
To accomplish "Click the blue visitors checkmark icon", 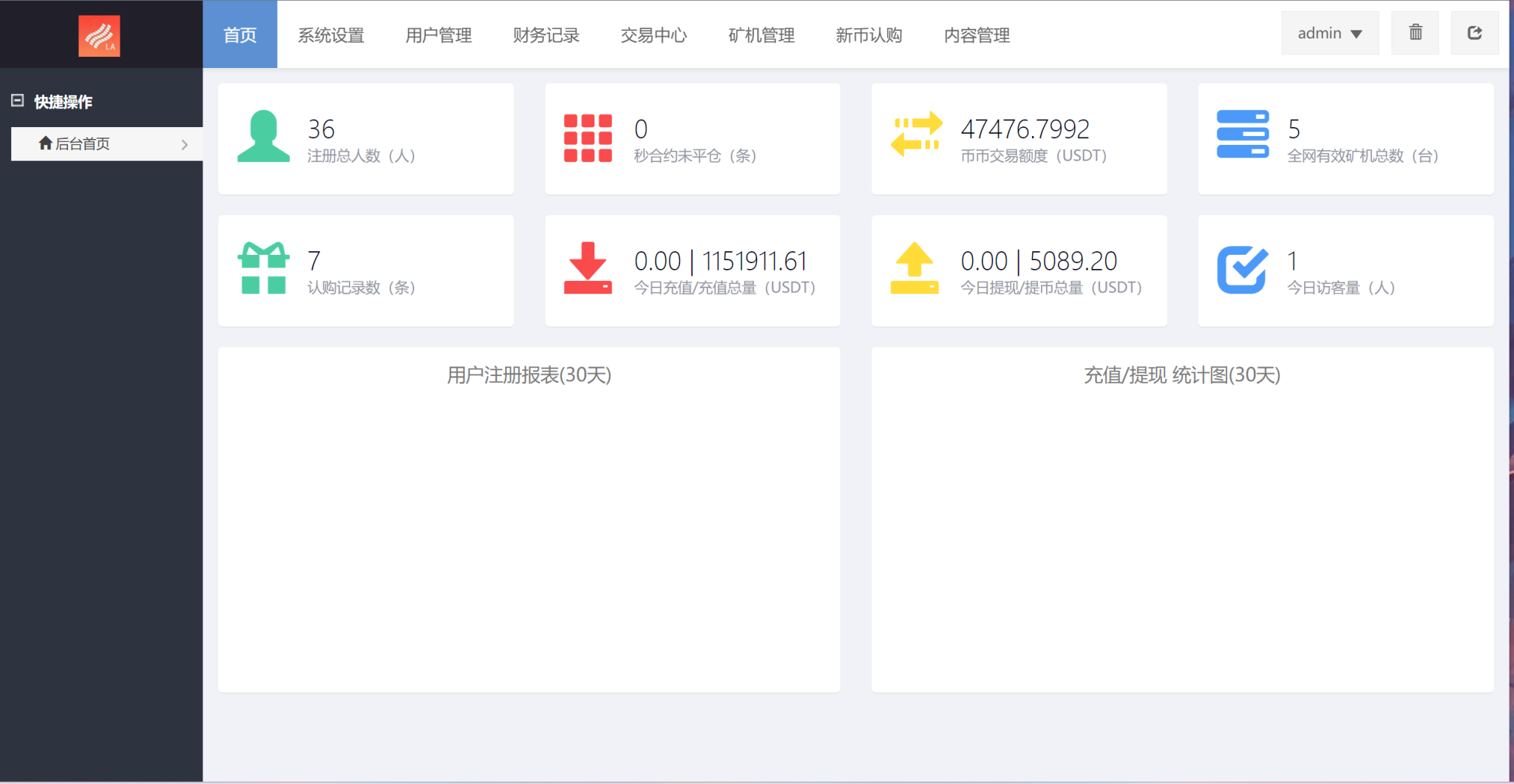I will [x=1243, y=268].
